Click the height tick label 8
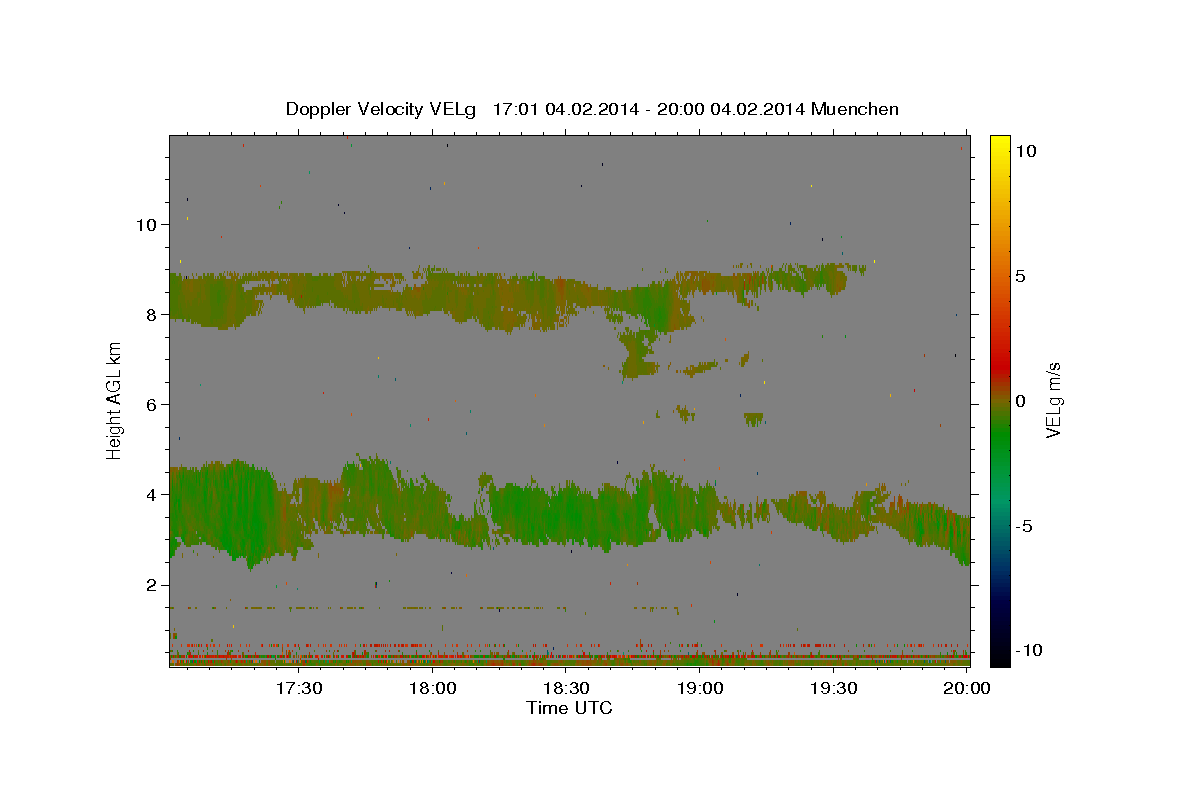The image size is (1200, 800). pyautogui.click(x=152, y=314)
